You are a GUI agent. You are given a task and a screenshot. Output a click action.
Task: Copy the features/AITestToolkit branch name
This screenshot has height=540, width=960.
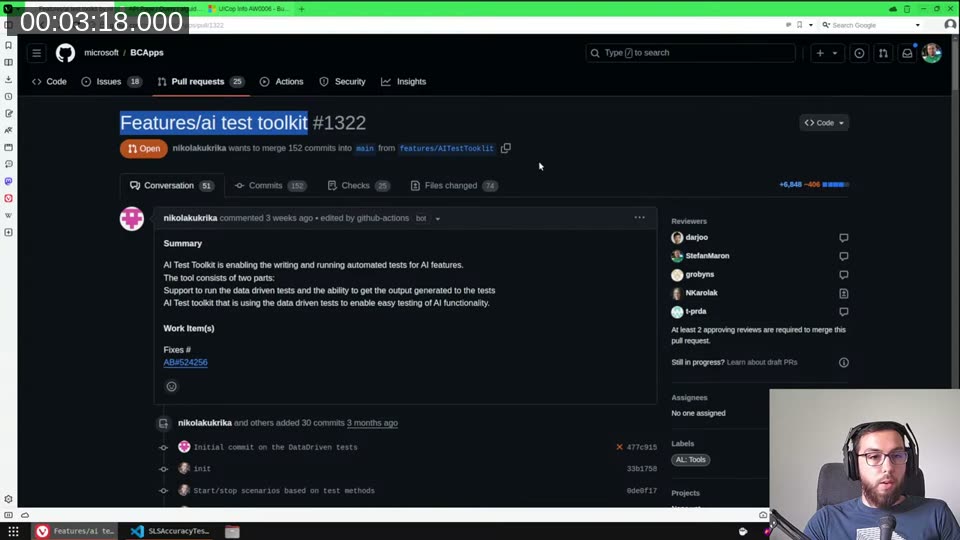506,148
